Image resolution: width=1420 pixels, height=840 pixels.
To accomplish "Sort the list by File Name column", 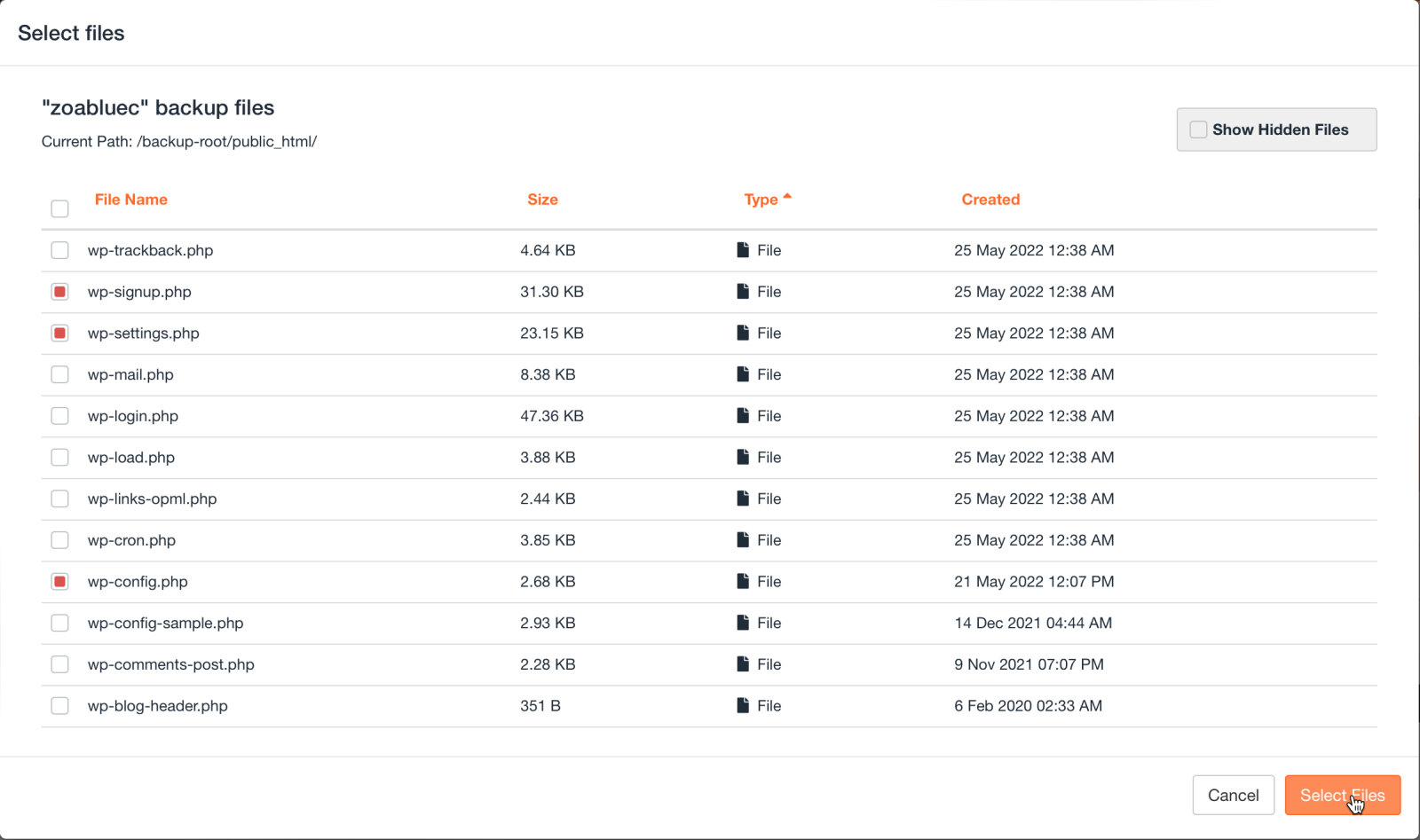I will pos(130,200).
